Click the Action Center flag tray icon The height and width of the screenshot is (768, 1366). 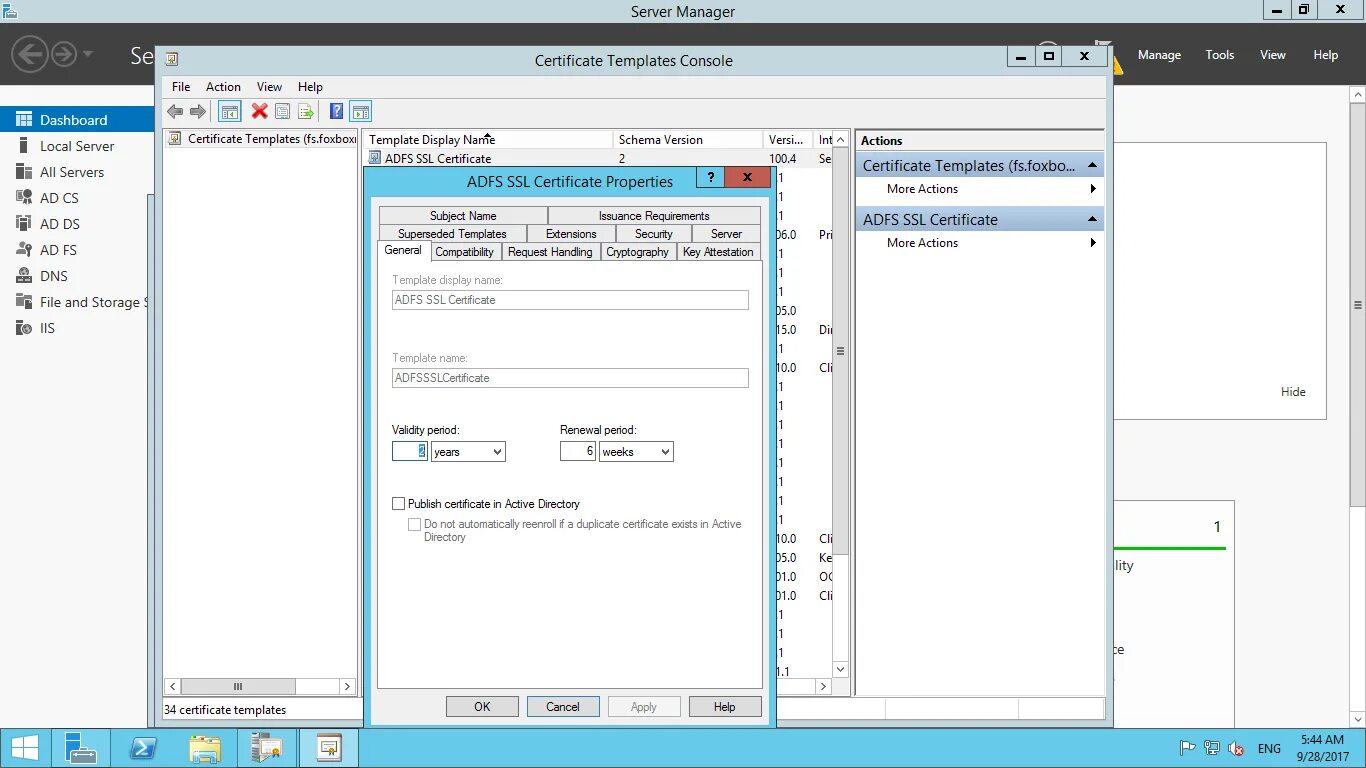pyautogui.click(x=1188, y=748)
